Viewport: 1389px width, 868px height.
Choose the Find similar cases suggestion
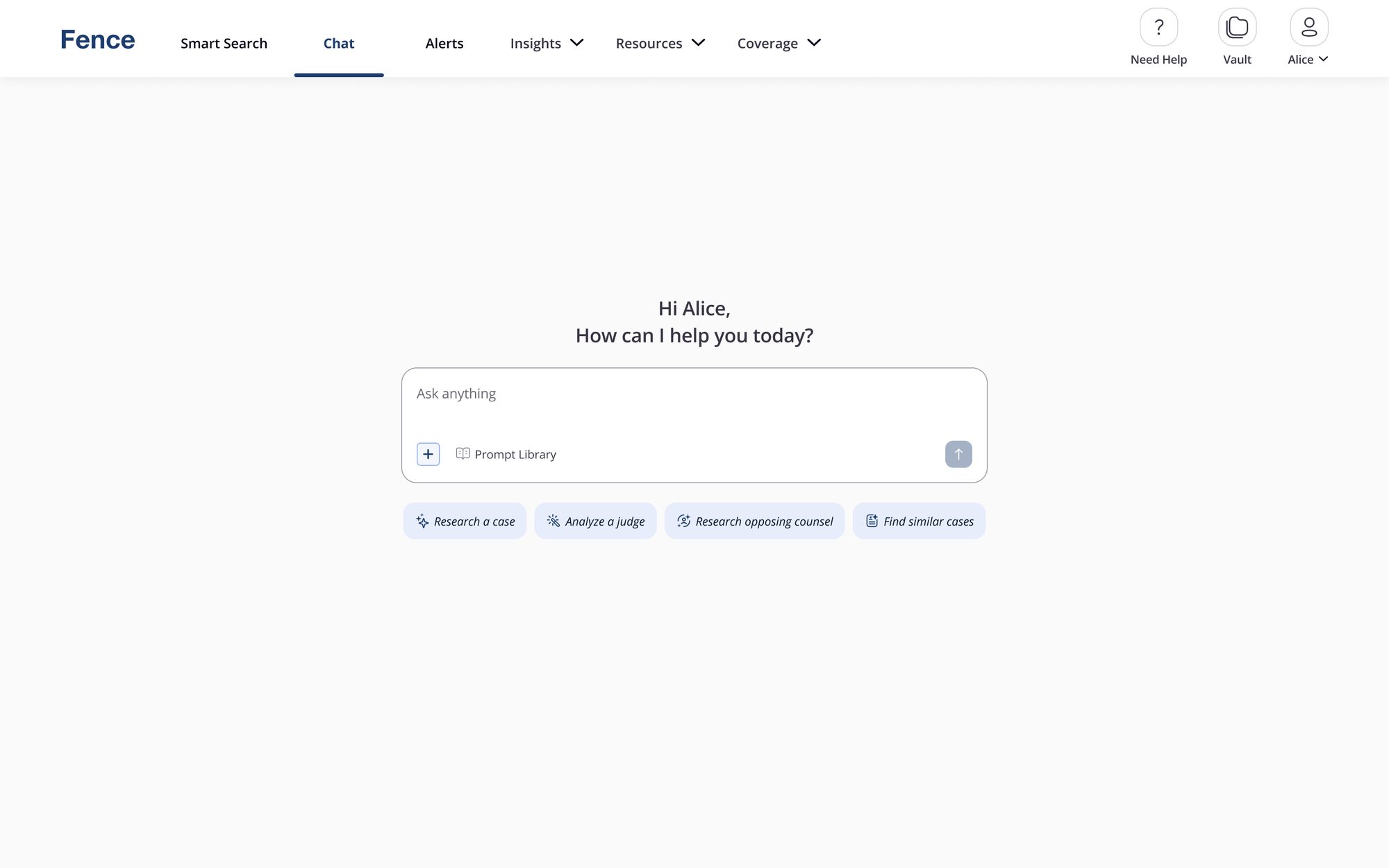(919, 521)
